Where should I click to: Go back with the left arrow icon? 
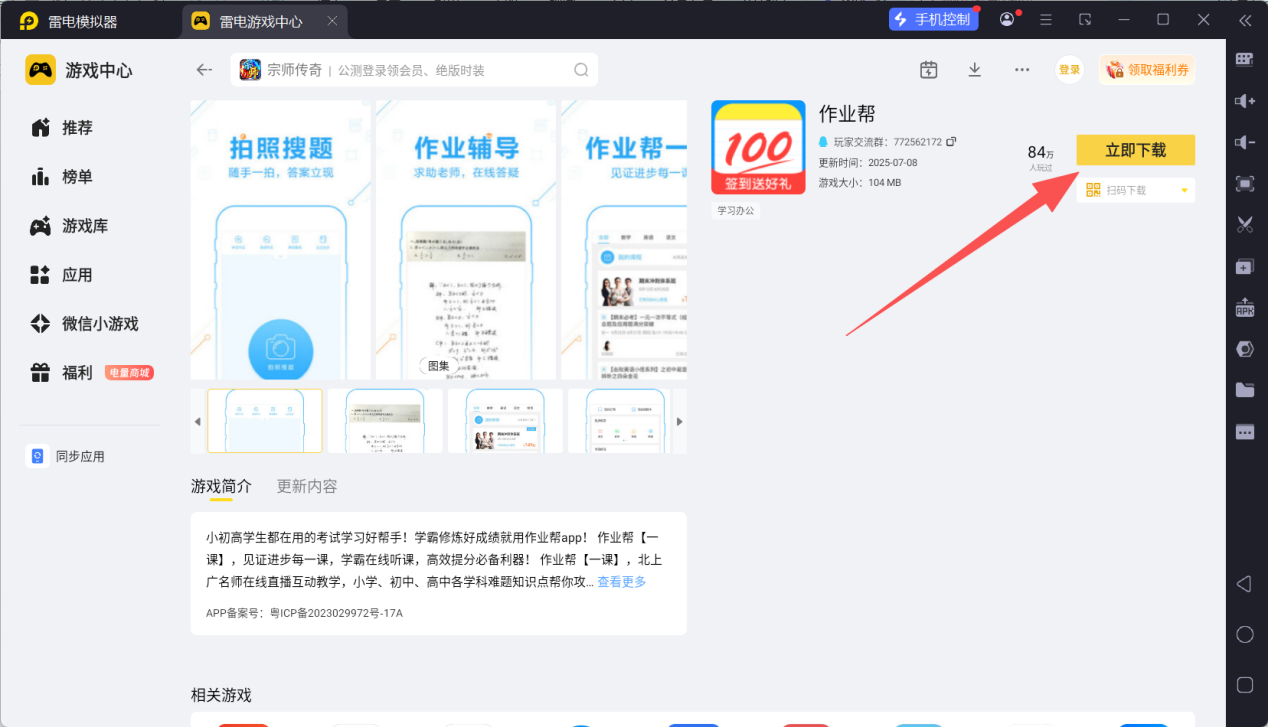(204, 70)
